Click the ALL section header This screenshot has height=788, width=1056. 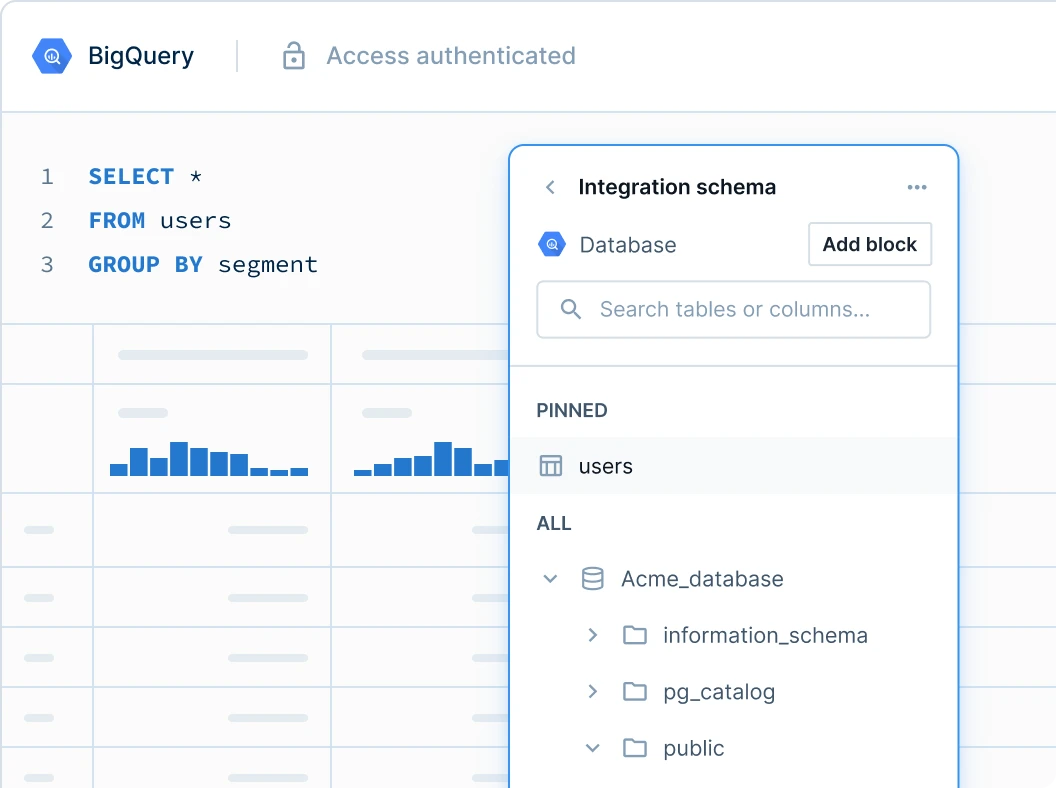pyautogui.click(x=554, y=523)
